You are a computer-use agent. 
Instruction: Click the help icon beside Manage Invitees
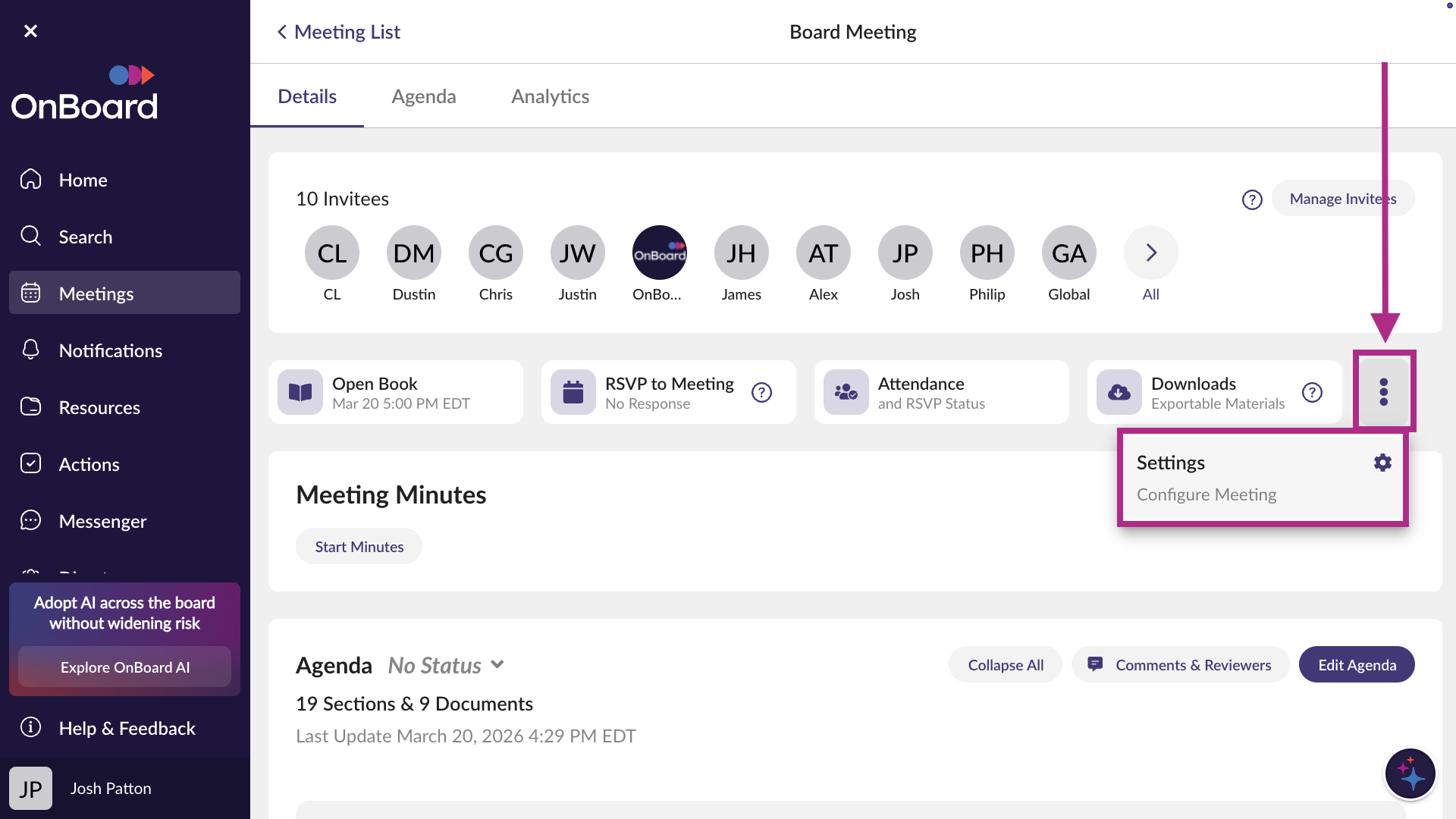coord(1252,199)
